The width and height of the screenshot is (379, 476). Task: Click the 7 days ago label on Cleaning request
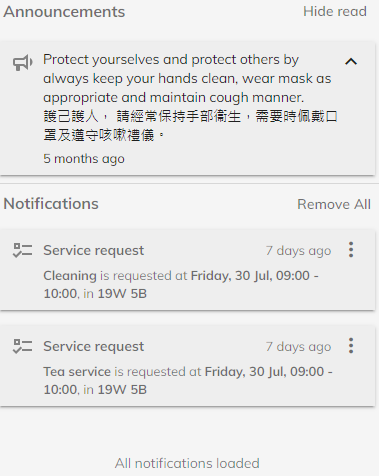[298, 251]
